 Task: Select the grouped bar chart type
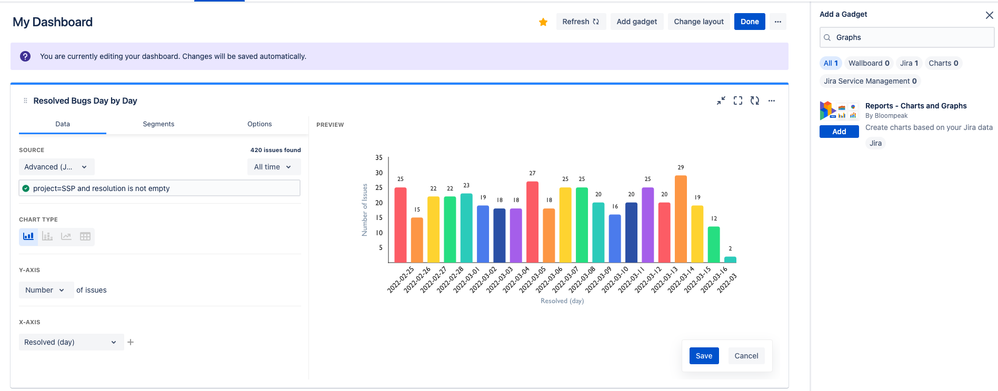(x=47, y=236)
